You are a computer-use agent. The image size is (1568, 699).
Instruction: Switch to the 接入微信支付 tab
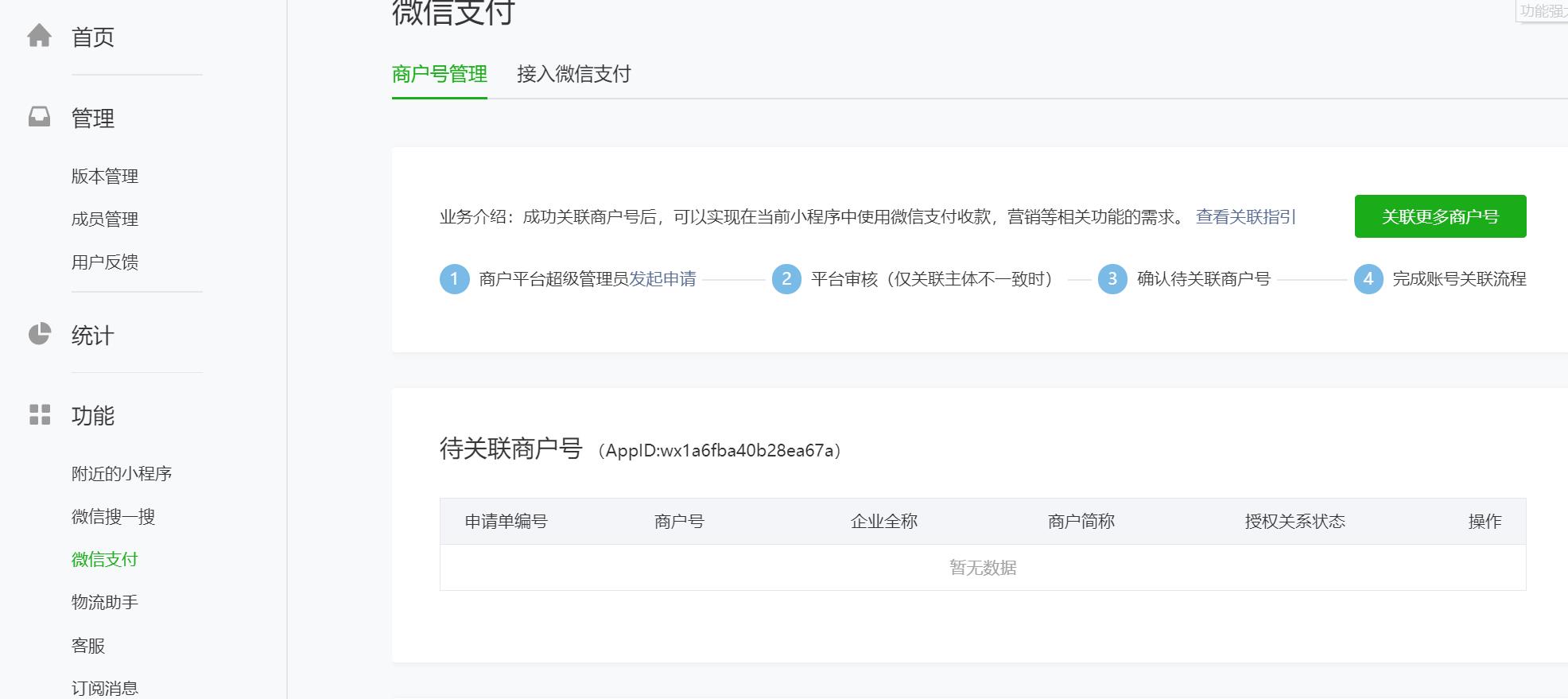coord(574,74)
